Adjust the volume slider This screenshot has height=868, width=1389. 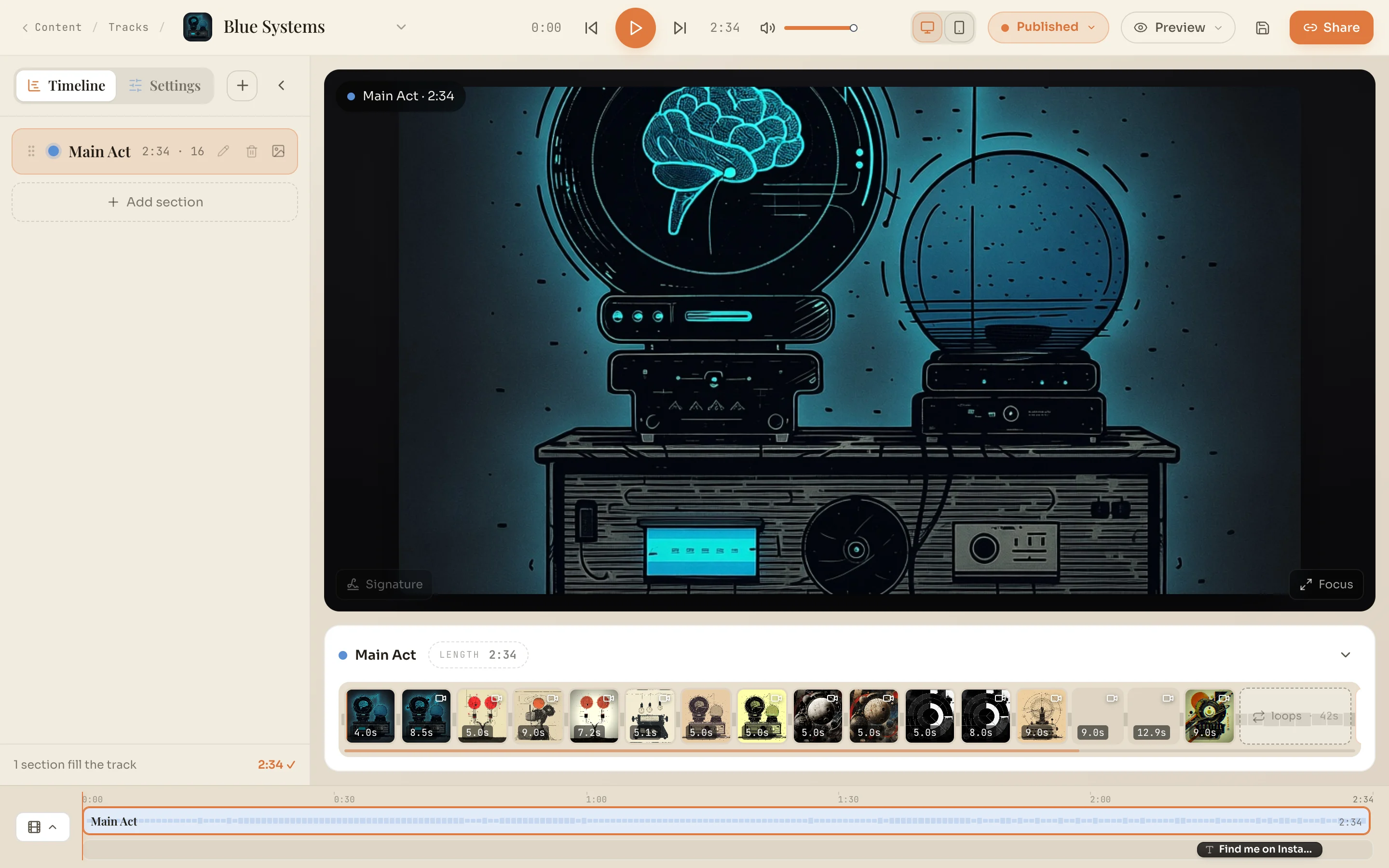point(821,27)
